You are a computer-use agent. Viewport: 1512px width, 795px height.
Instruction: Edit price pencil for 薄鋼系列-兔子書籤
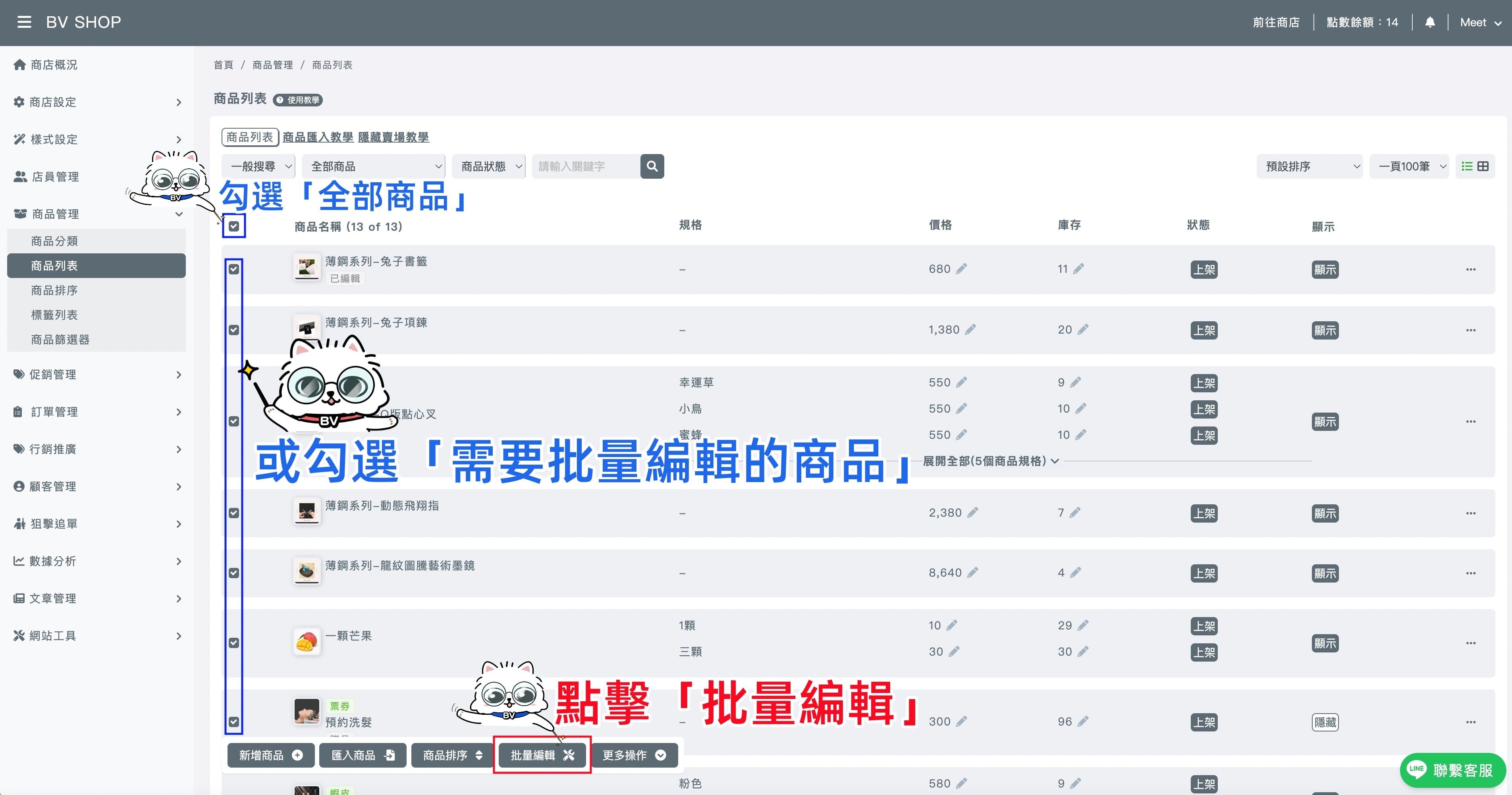click(x=961, y=268)
